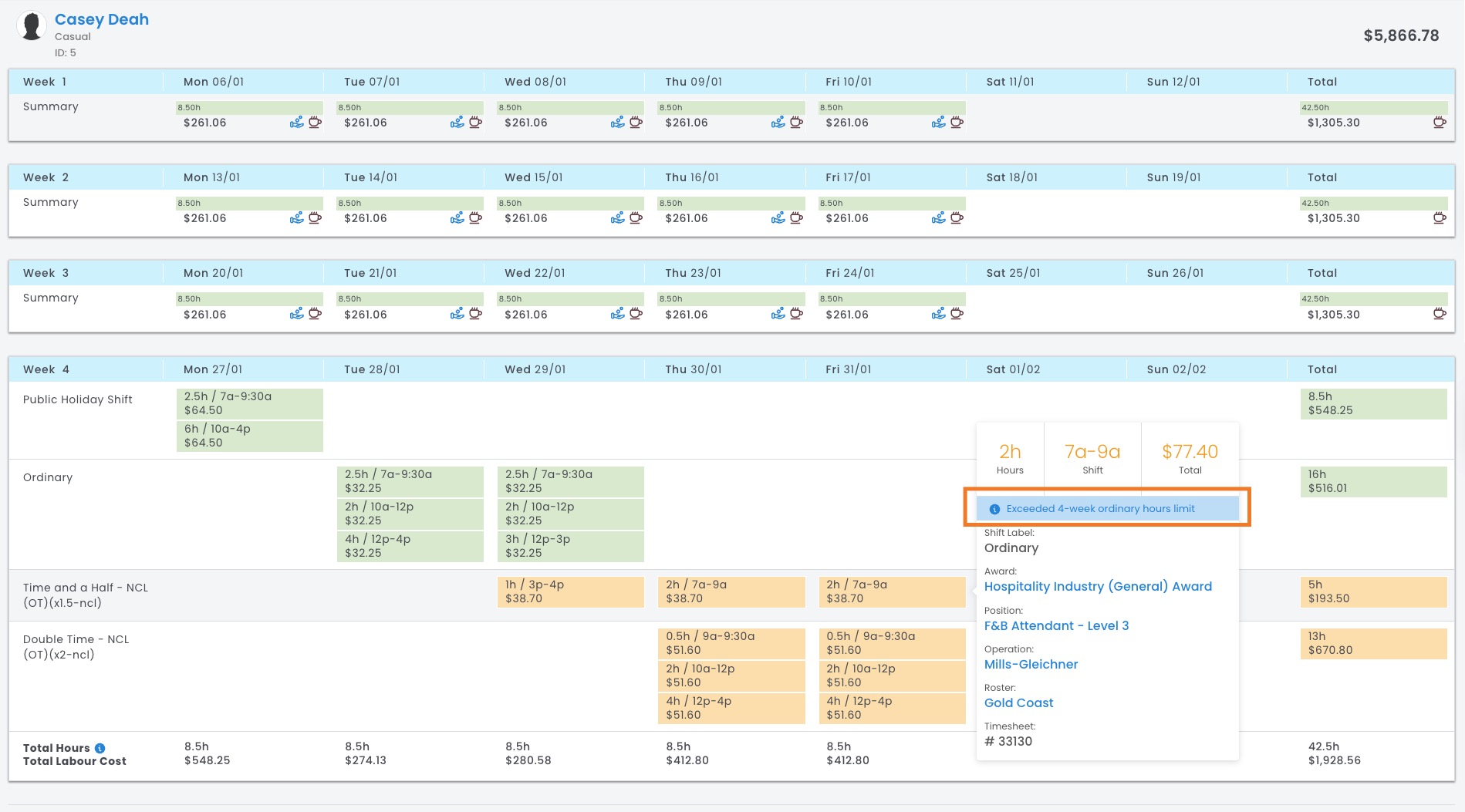Click the coffee cup icon in Week 1 Total

1439,123
